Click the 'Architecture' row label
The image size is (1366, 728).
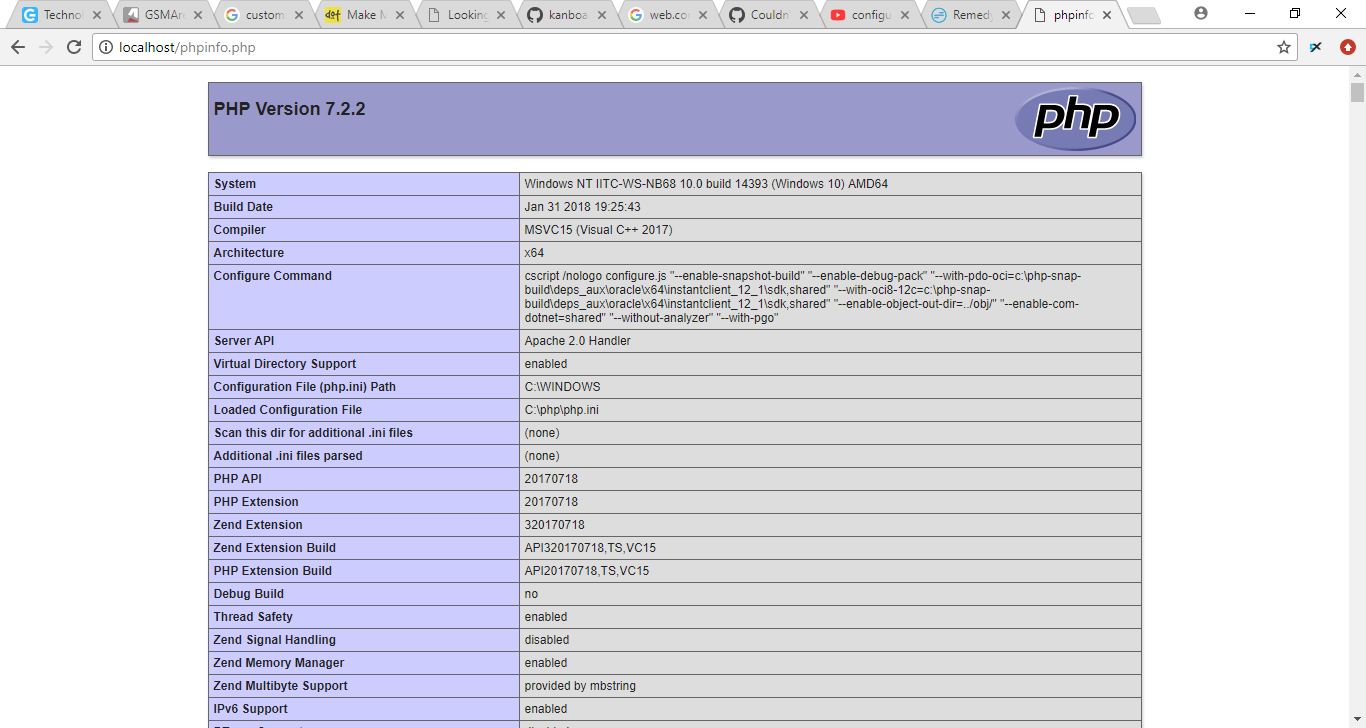pyautogui.click(x=249, y=253)
